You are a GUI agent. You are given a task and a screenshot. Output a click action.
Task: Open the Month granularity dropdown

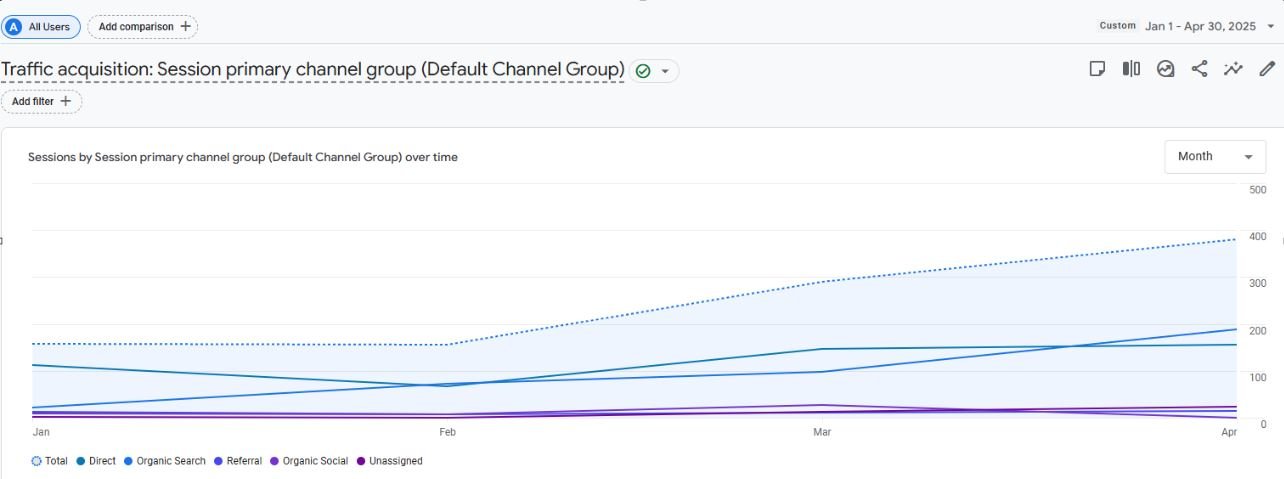click(x=1215, y=157)
